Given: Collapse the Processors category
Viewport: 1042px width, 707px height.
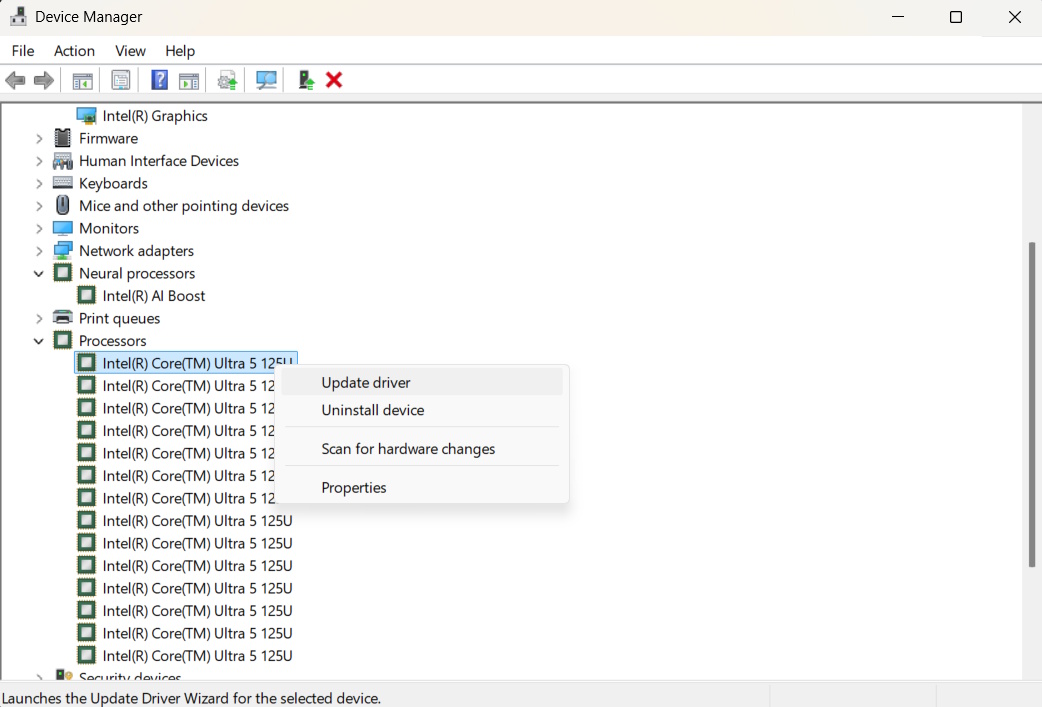Looking at the screenshot, I should pyautogui.click(x=39, y=341).
